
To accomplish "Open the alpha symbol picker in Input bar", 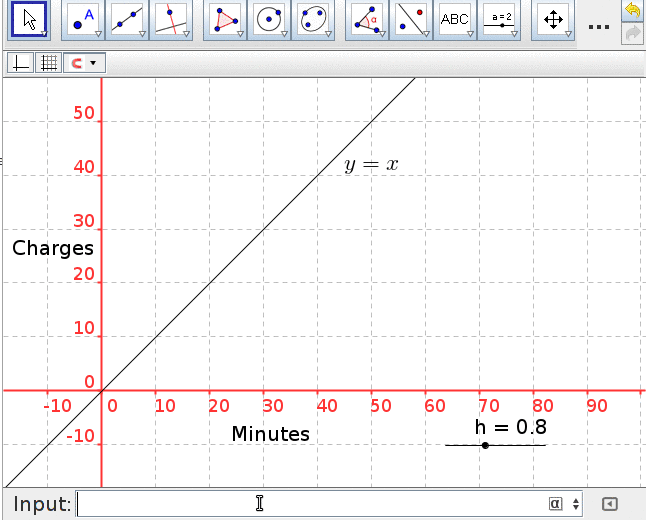I will (554, 504).
